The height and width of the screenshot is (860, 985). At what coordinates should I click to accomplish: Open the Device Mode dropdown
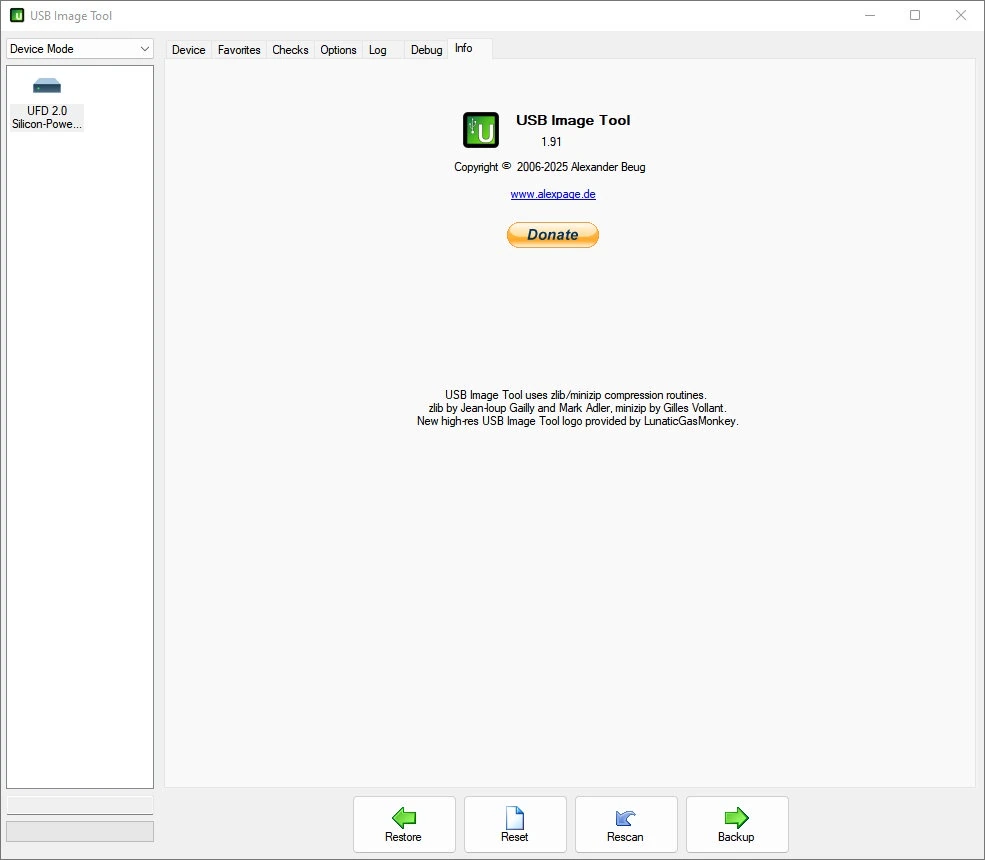pyautogui.click(x=80, y=49)
